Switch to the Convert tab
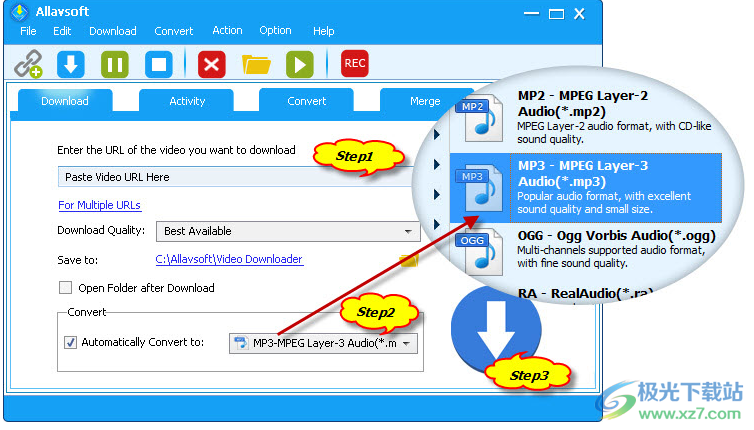The width and height of the screenshot is (754, 430). point(306,101)
